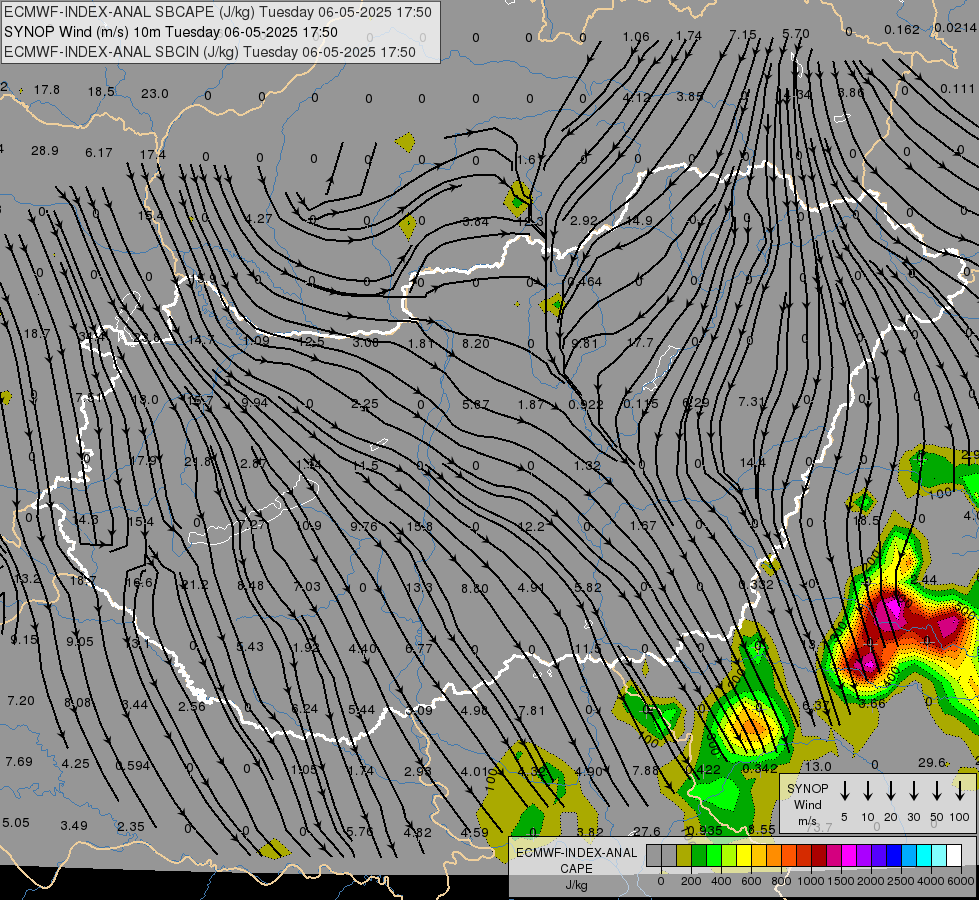The width and height of the screenshot is (979, 900).
Task: Click the 1000 tick on CAPE scale
Action: click(x=810, y=881)
